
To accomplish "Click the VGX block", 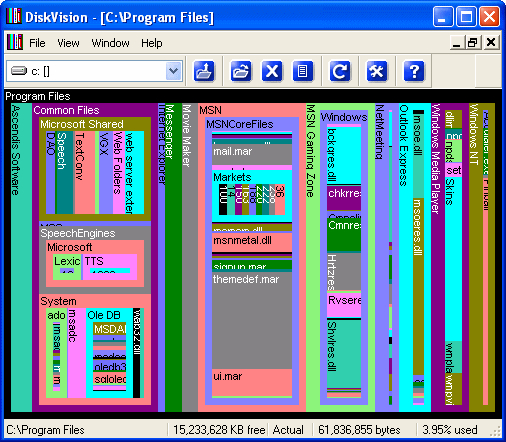I will (106, 172).
